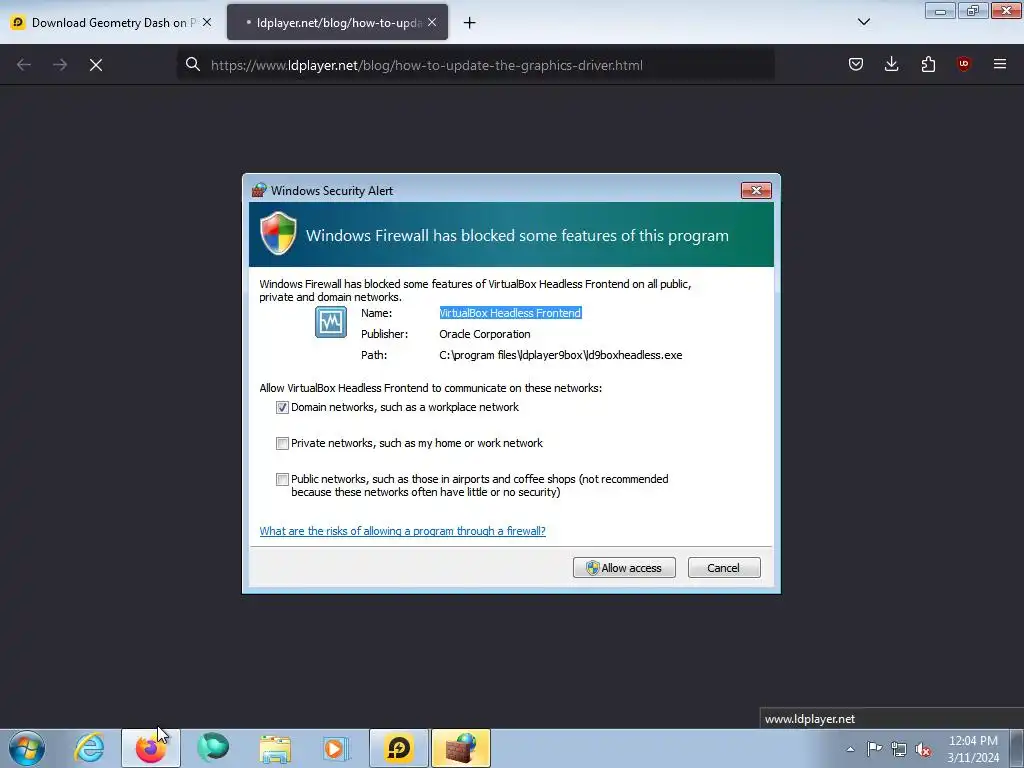Viewport: 1024px width, 768px height.
Task: Click the Path text ld9boxheadless.exe
Action: pyautogui.click(x=560, y=355)
